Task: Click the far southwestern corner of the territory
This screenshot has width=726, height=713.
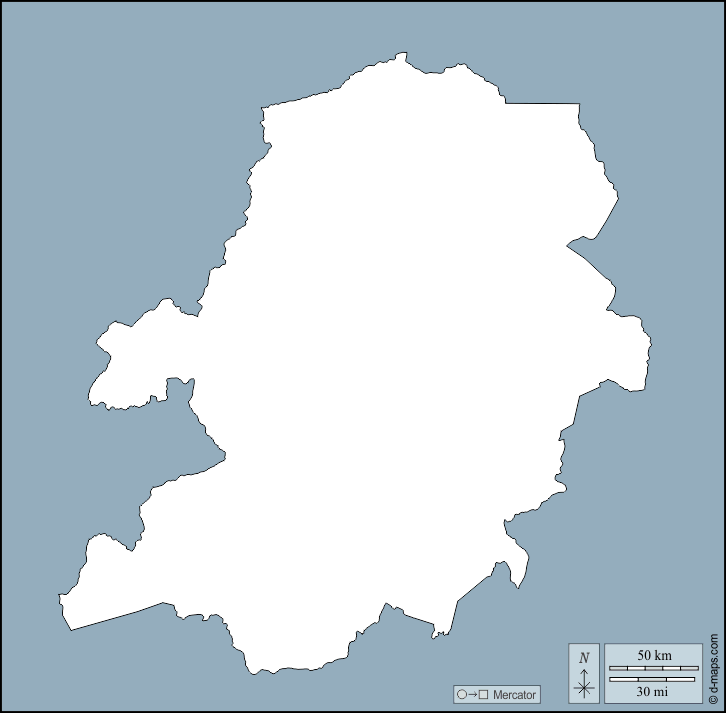Action: (x=70, y=623)
